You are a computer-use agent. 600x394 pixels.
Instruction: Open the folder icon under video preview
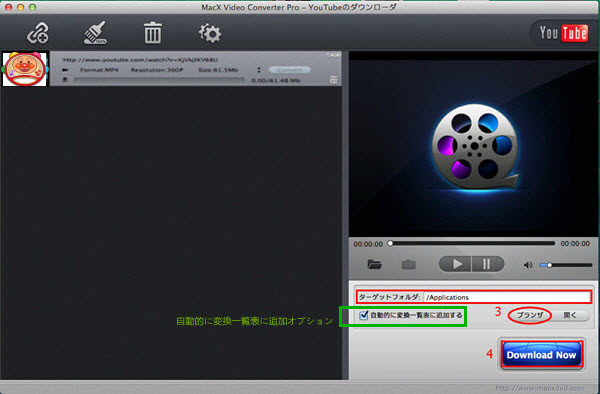point(374,264)
